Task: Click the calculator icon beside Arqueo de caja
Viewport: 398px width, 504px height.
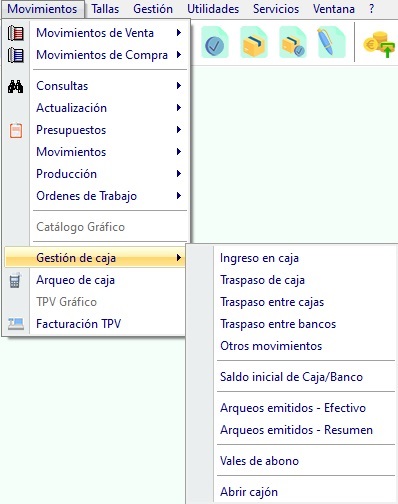Action: coord(15,280)
